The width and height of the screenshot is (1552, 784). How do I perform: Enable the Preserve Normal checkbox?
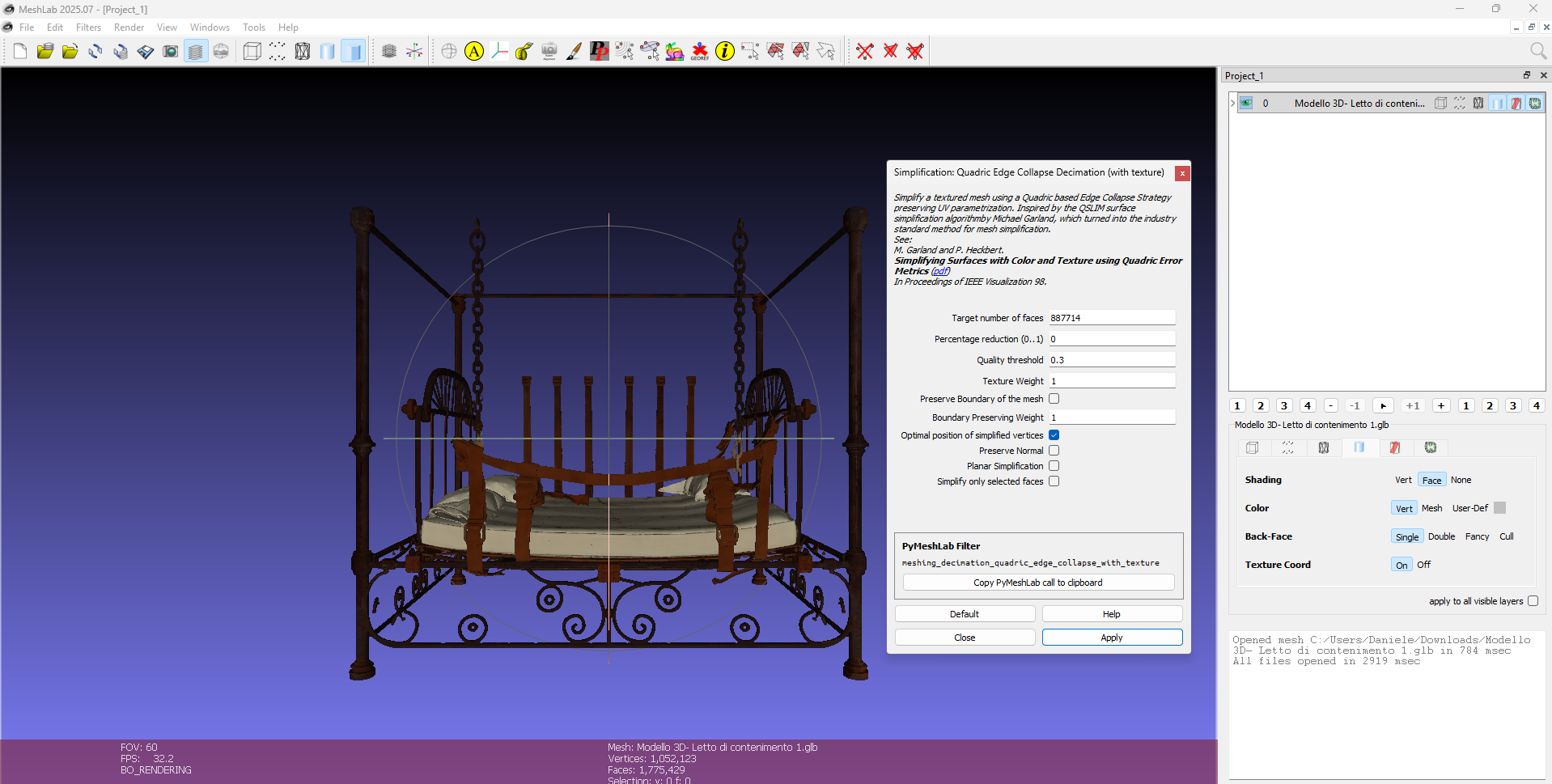pos(1054,451)
